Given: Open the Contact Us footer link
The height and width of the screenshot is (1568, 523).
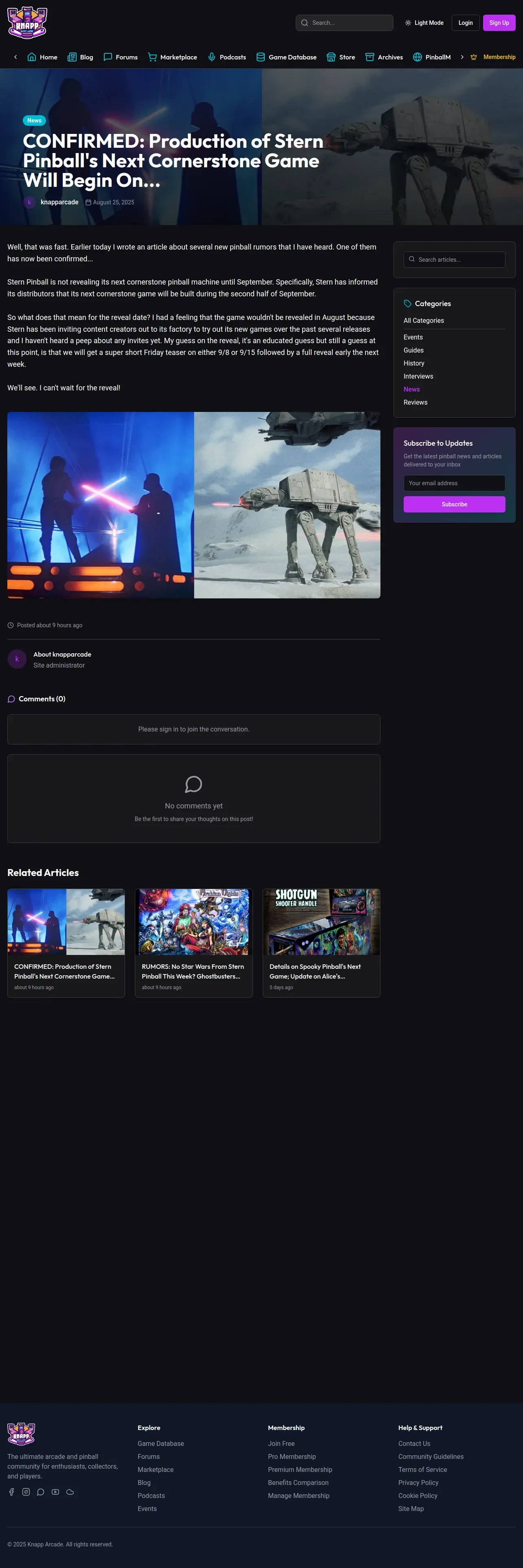Looking at the screenshot, I should (415, 1444).
